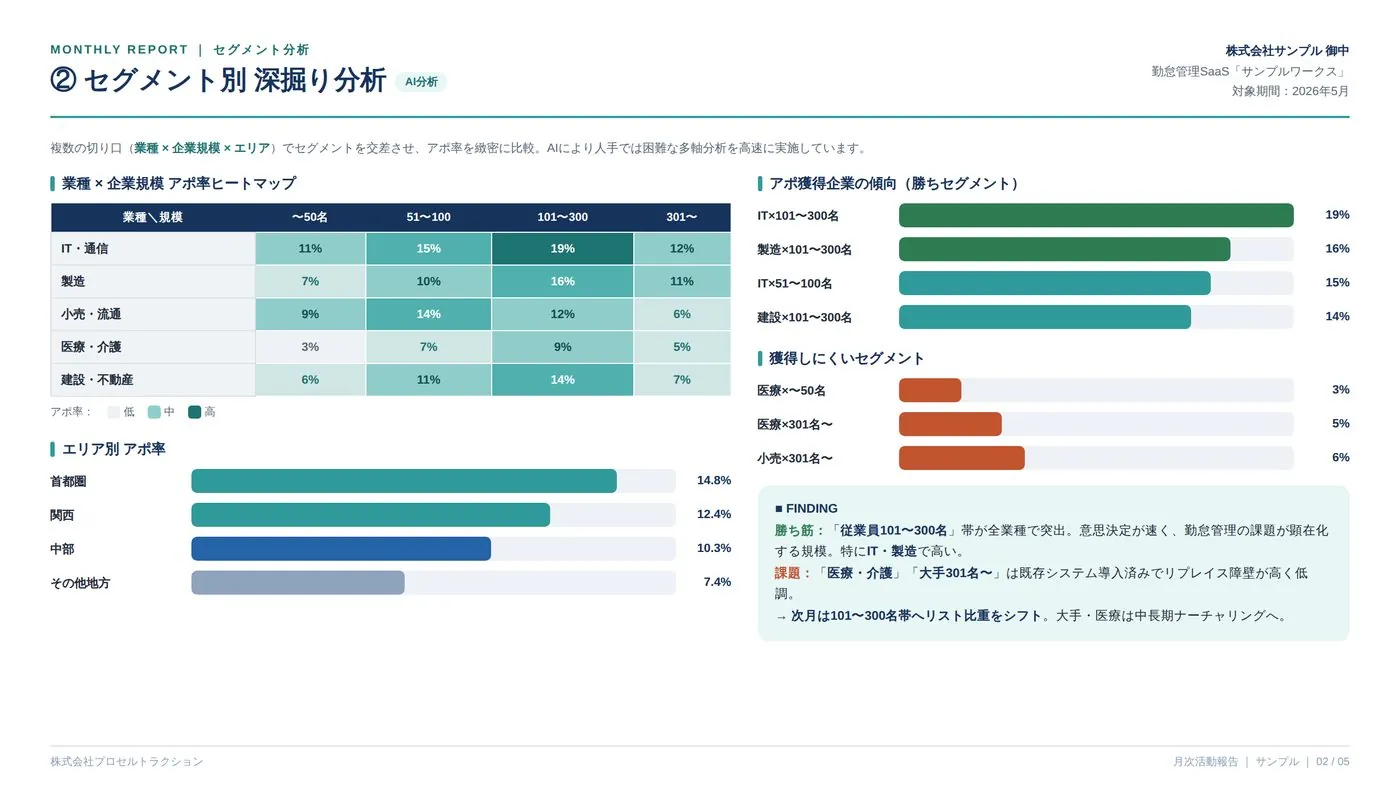
Task: Click the 勝ち筋 green label
Action: (x=800, y=531)
